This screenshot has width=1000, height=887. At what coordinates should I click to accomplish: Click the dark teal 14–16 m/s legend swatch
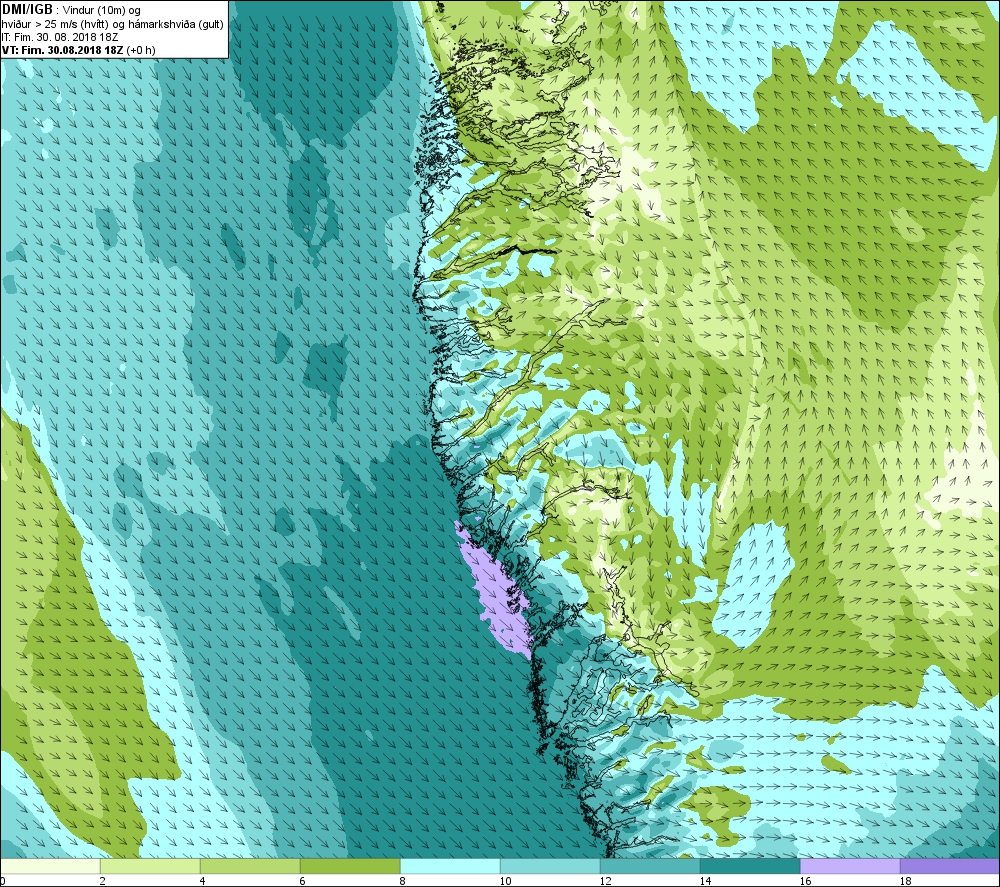pos(750,866)
